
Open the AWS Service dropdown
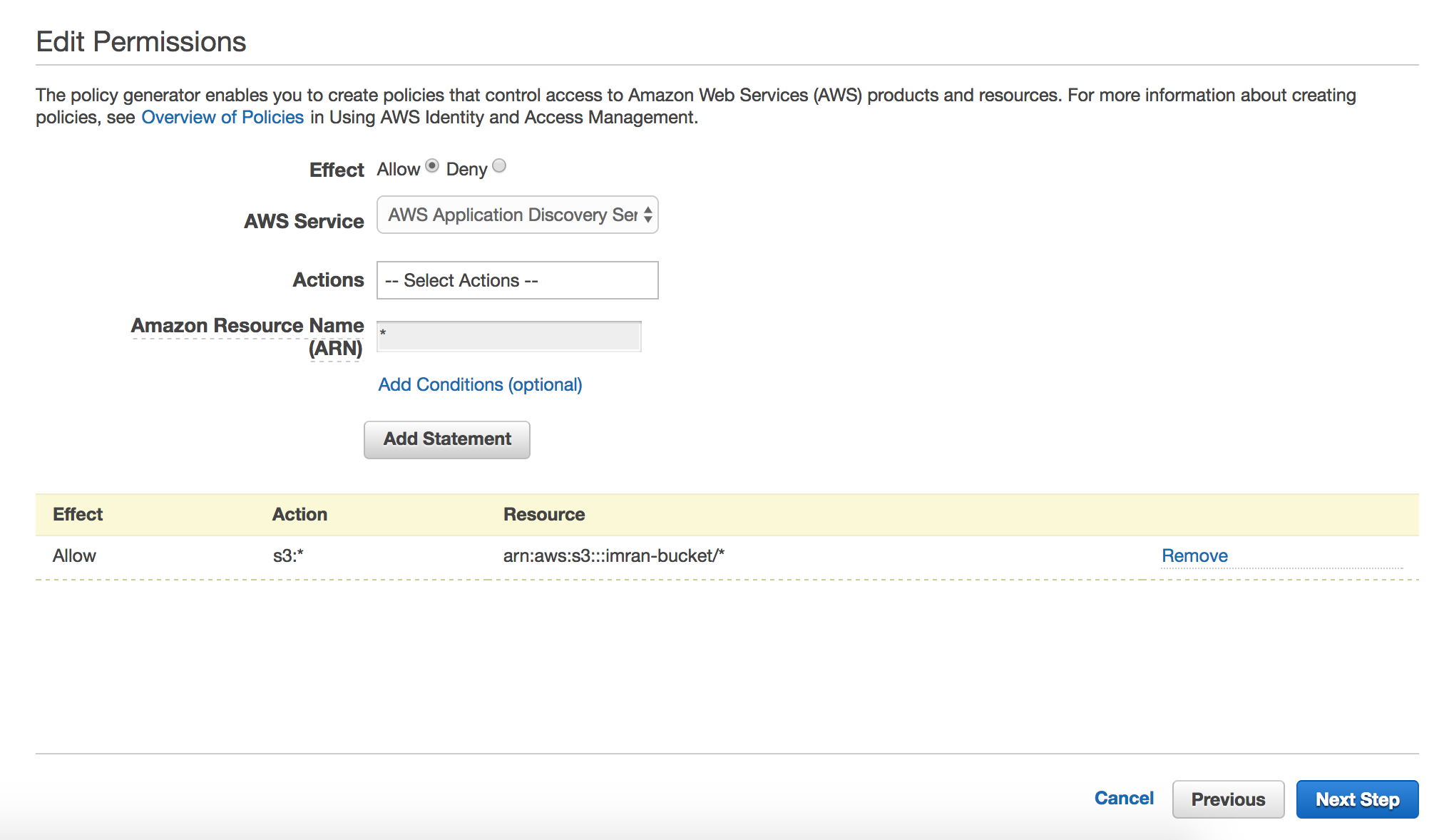click(517, 215)
